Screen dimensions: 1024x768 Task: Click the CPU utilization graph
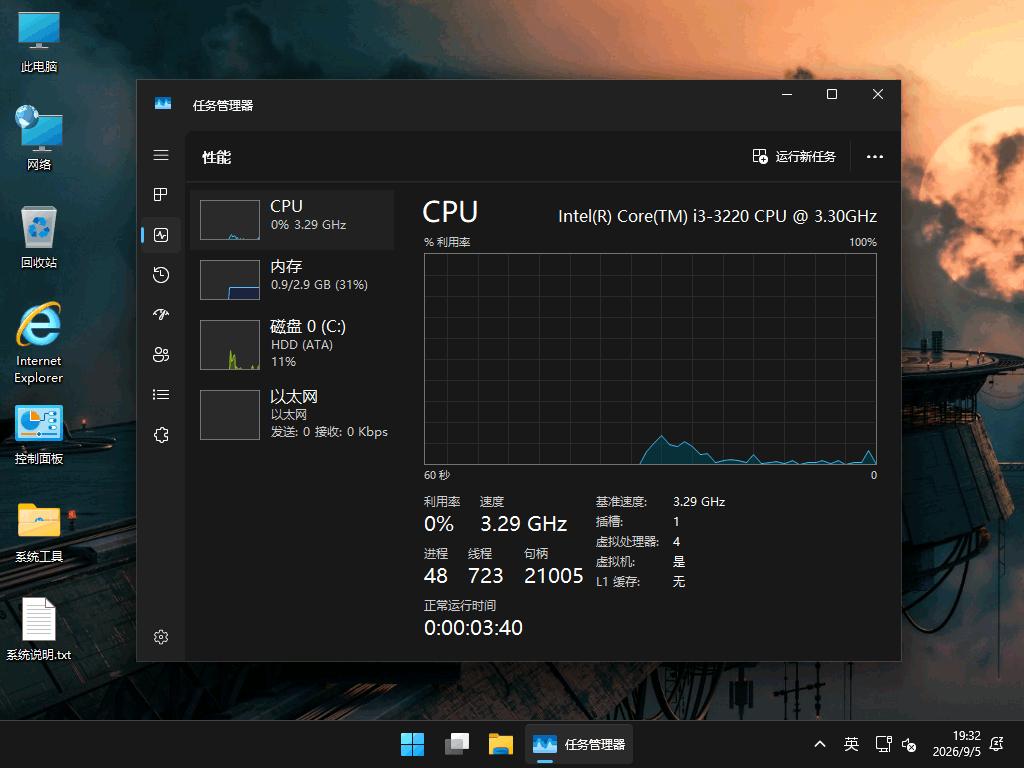[650, 359]
